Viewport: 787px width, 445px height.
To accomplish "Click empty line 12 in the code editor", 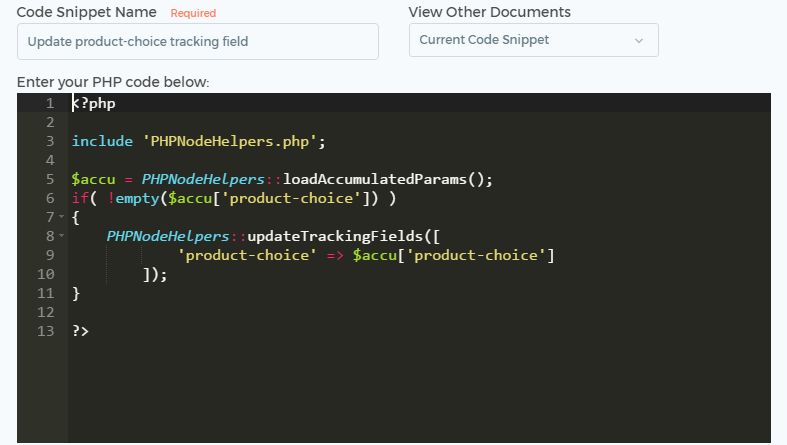I will click(x=419, y=312).
